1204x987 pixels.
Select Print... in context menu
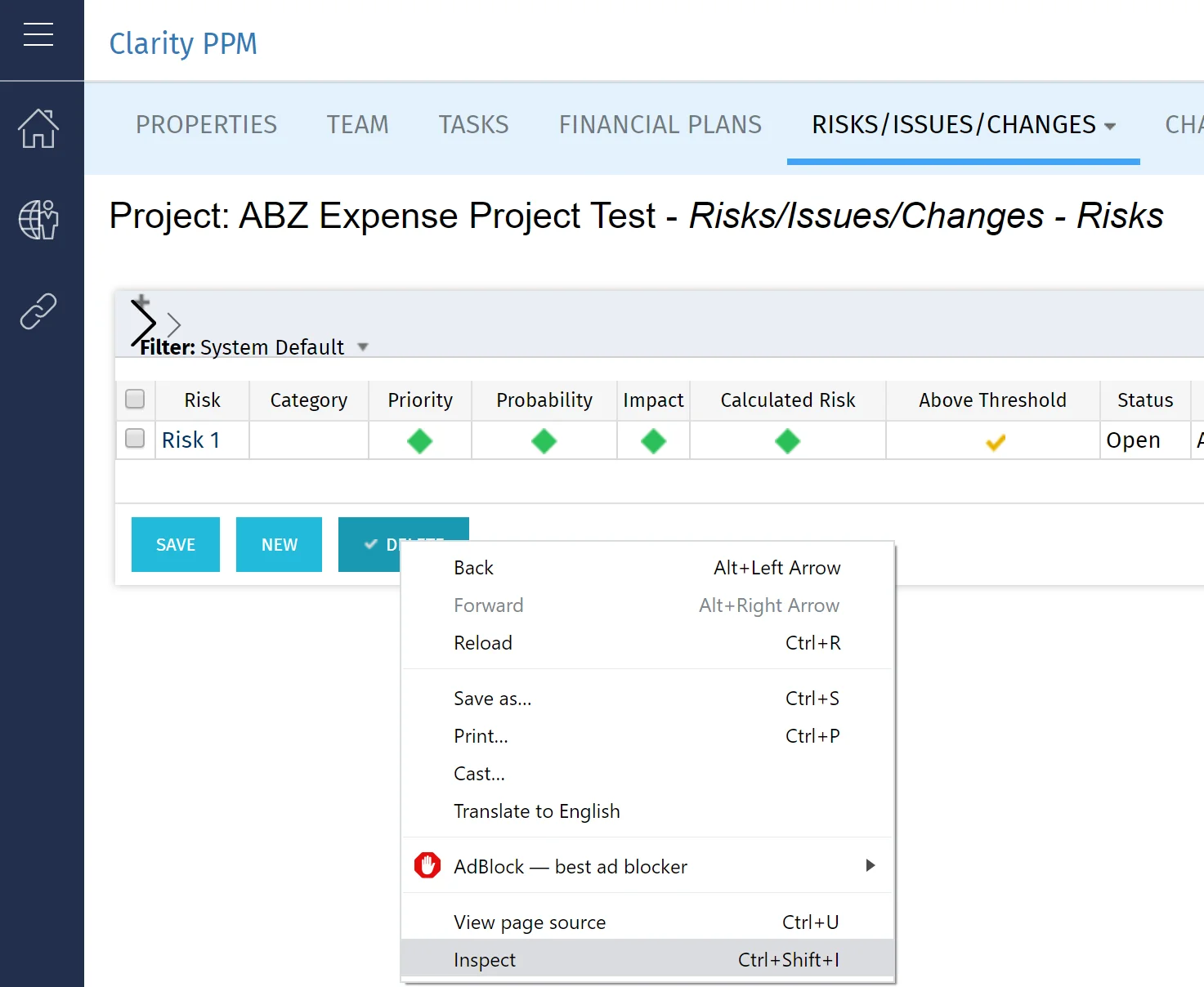click(x=648, y=736)
